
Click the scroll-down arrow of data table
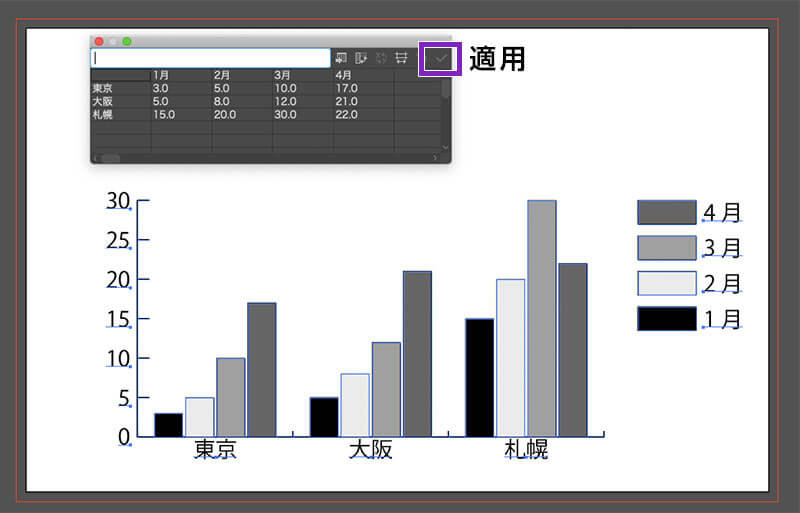[x=445, y=147]
